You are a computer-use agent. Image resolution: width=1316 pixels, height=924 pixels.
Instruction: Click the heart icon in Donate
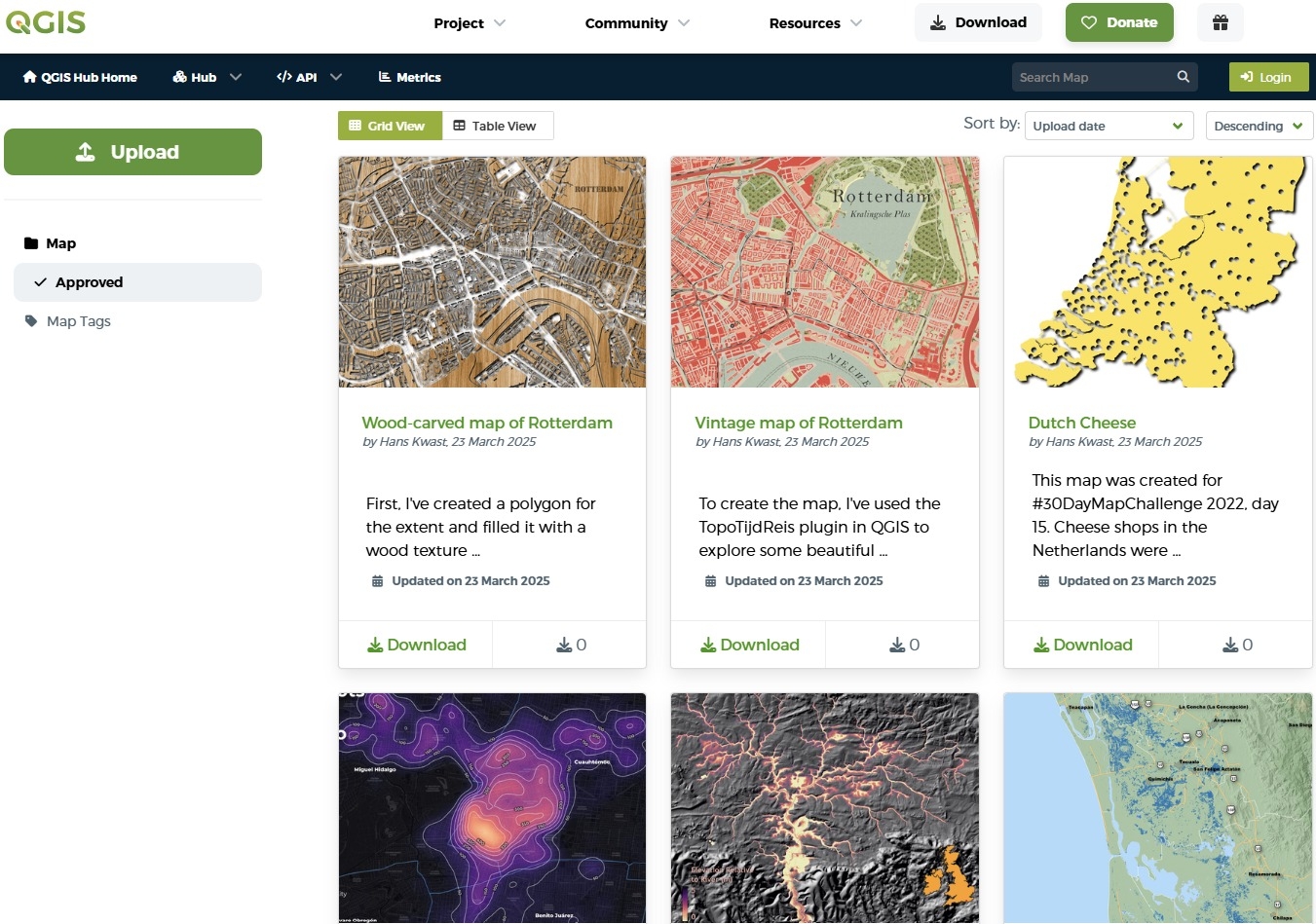pos(1089,22)
